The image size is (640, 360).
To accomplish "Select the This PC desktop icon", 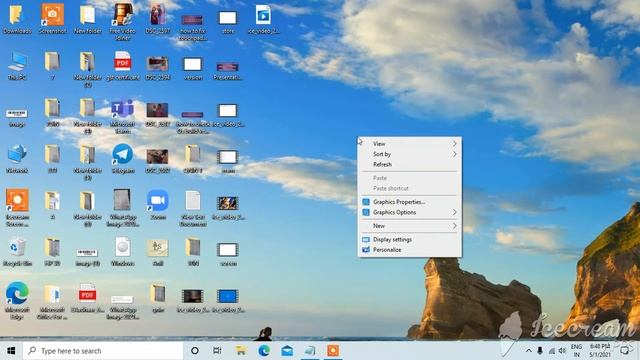I will click(x=17, y=66).
